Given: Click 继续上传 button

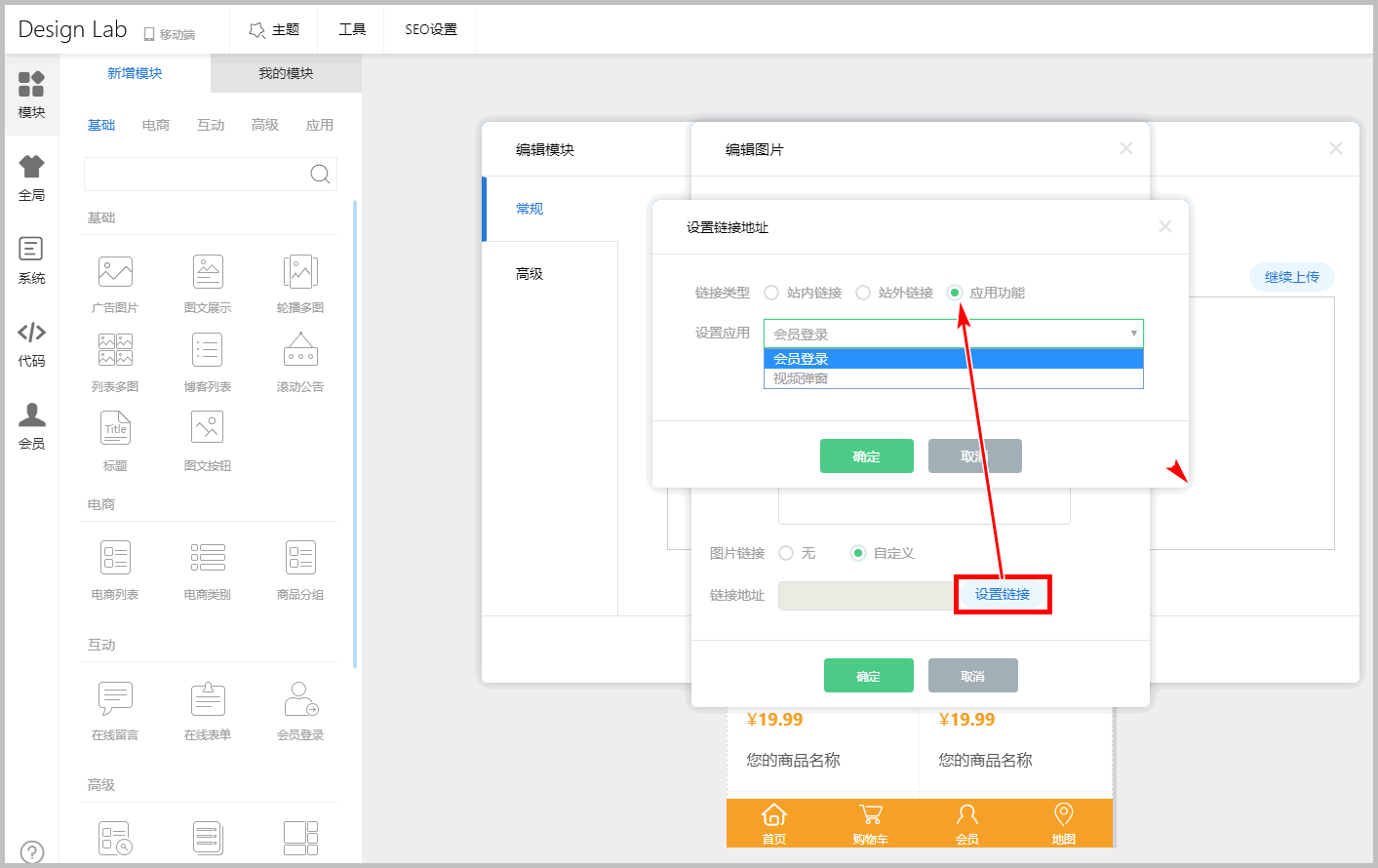Looking at the screenshot, I should tap(1292, 277).
